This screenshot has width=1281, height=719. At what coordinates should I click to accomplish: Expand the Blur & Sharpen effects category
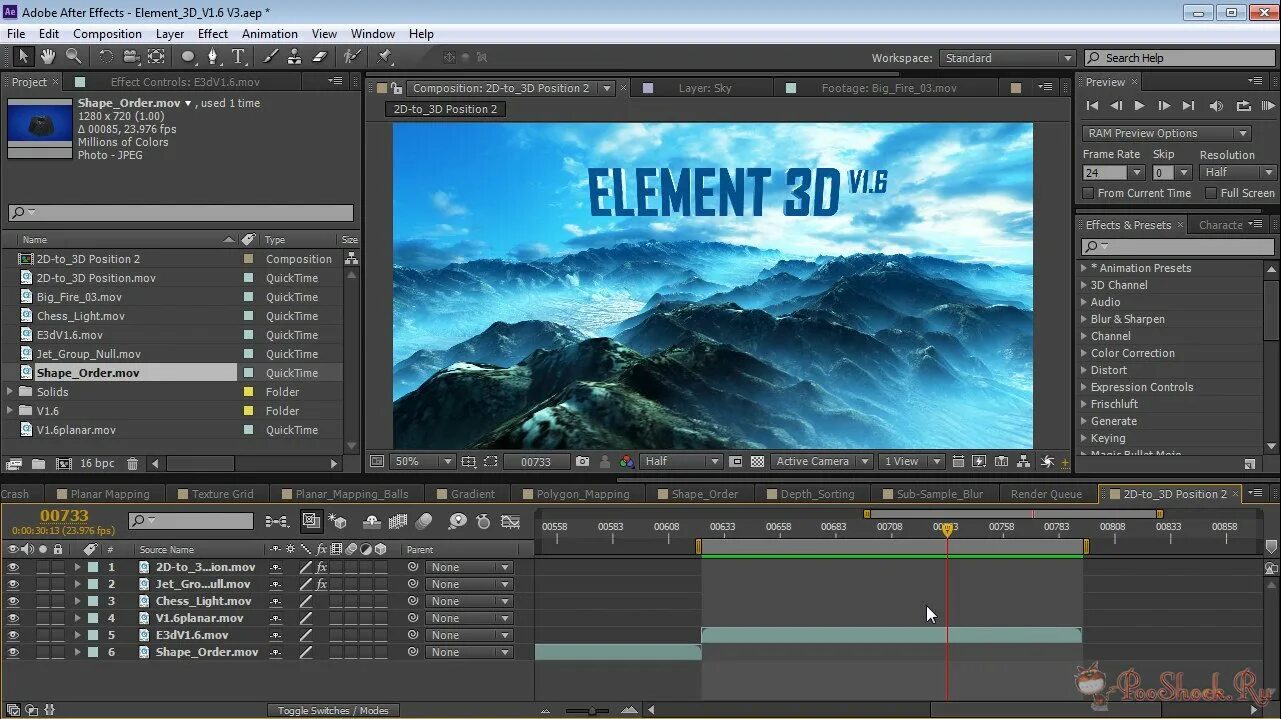[1083, 319]
